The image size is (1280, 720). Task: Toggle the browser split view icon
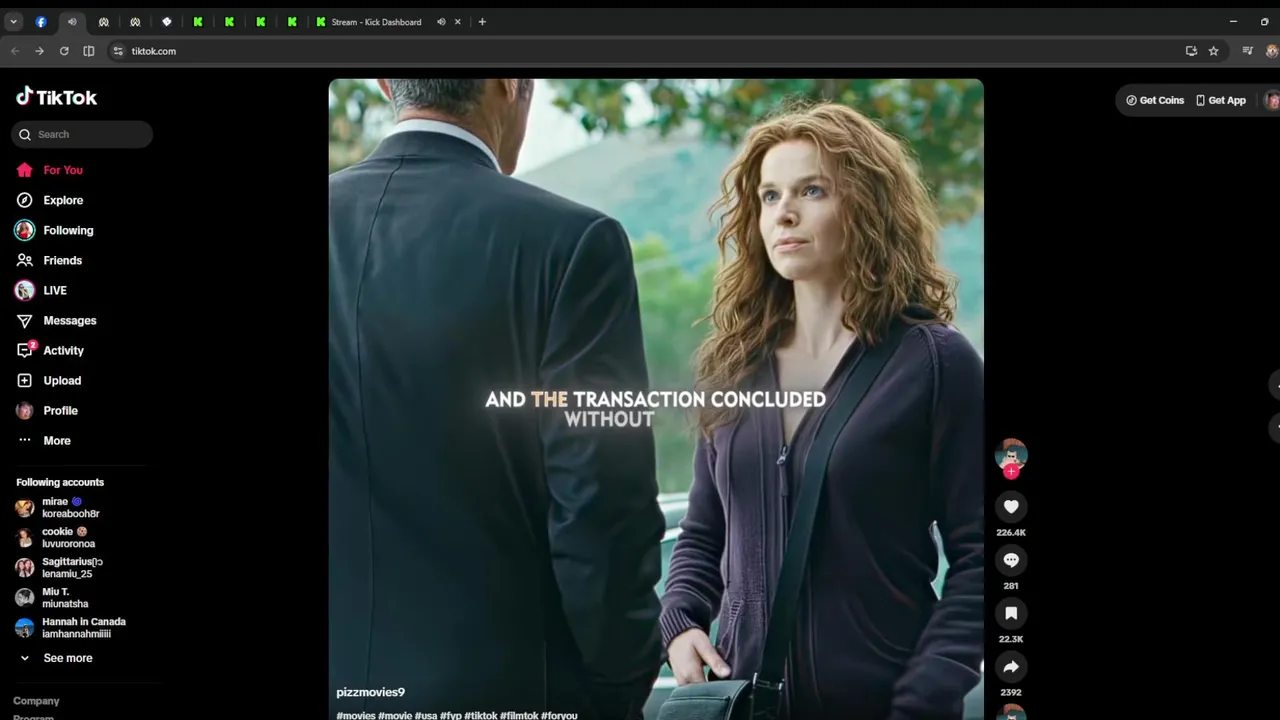[x=89, y=51]
